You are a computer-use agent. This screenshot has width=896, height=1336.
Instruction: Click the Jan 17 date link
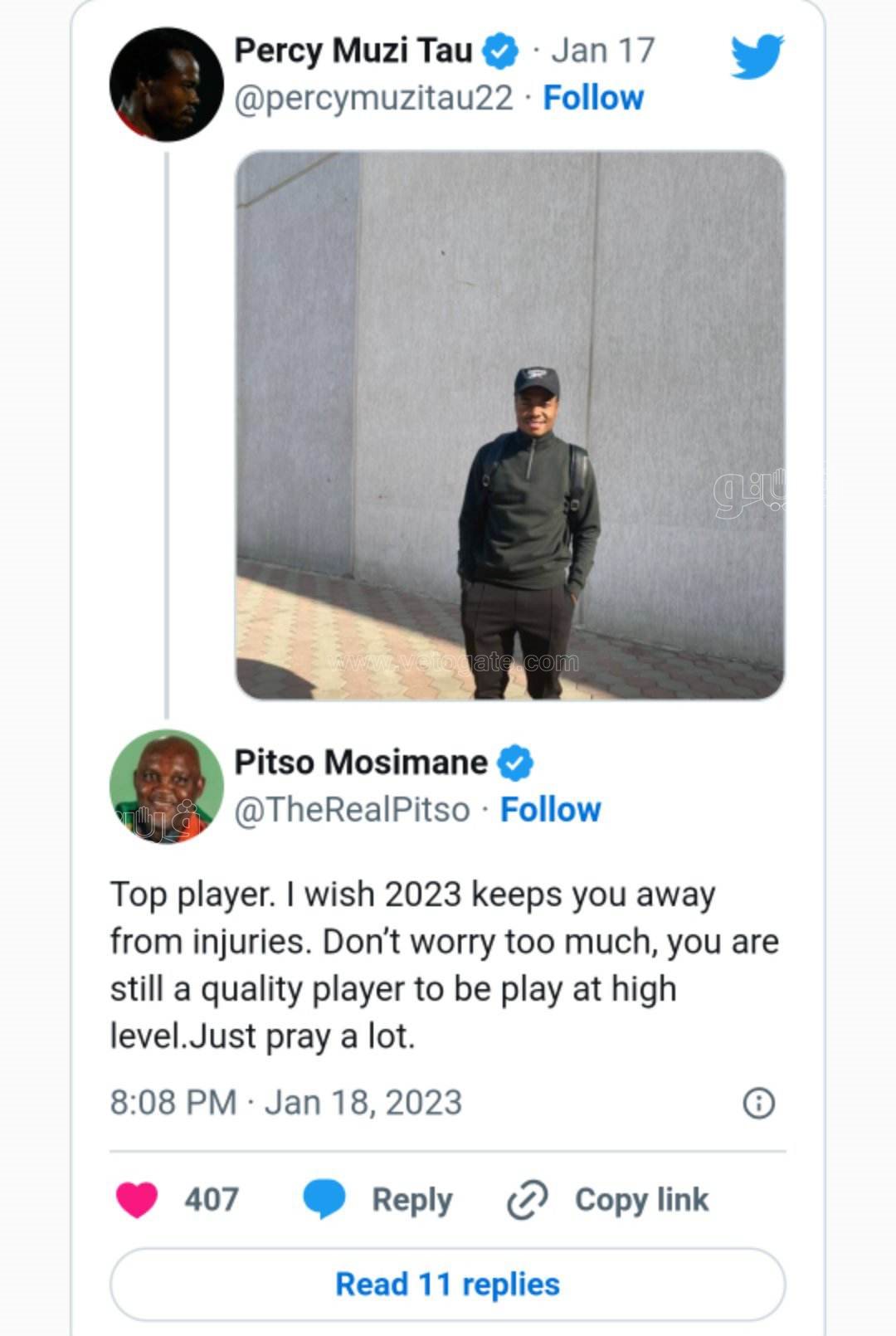point(603,51)
